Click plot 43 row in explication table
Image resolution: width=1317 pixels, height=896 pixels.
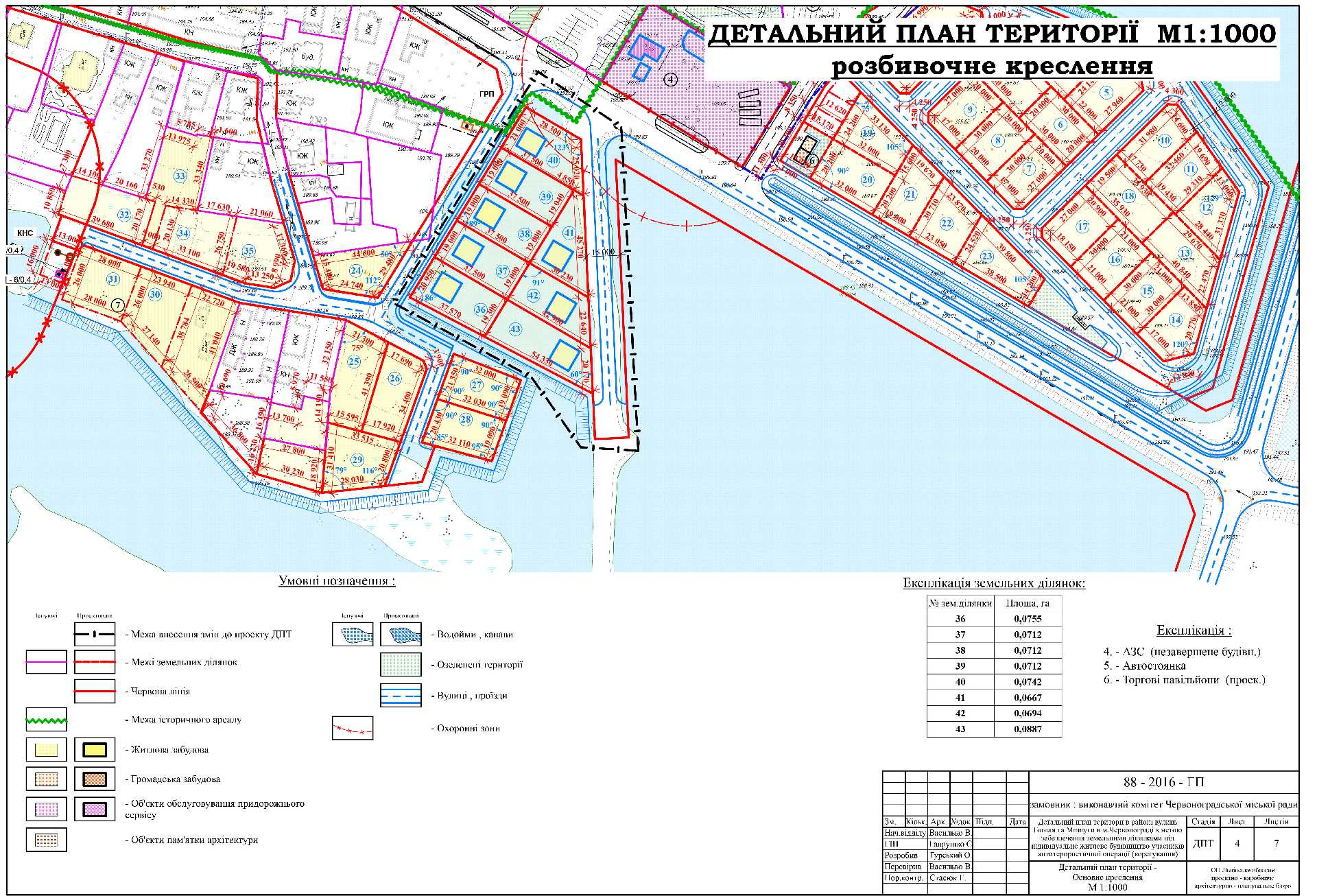[960, 729]
